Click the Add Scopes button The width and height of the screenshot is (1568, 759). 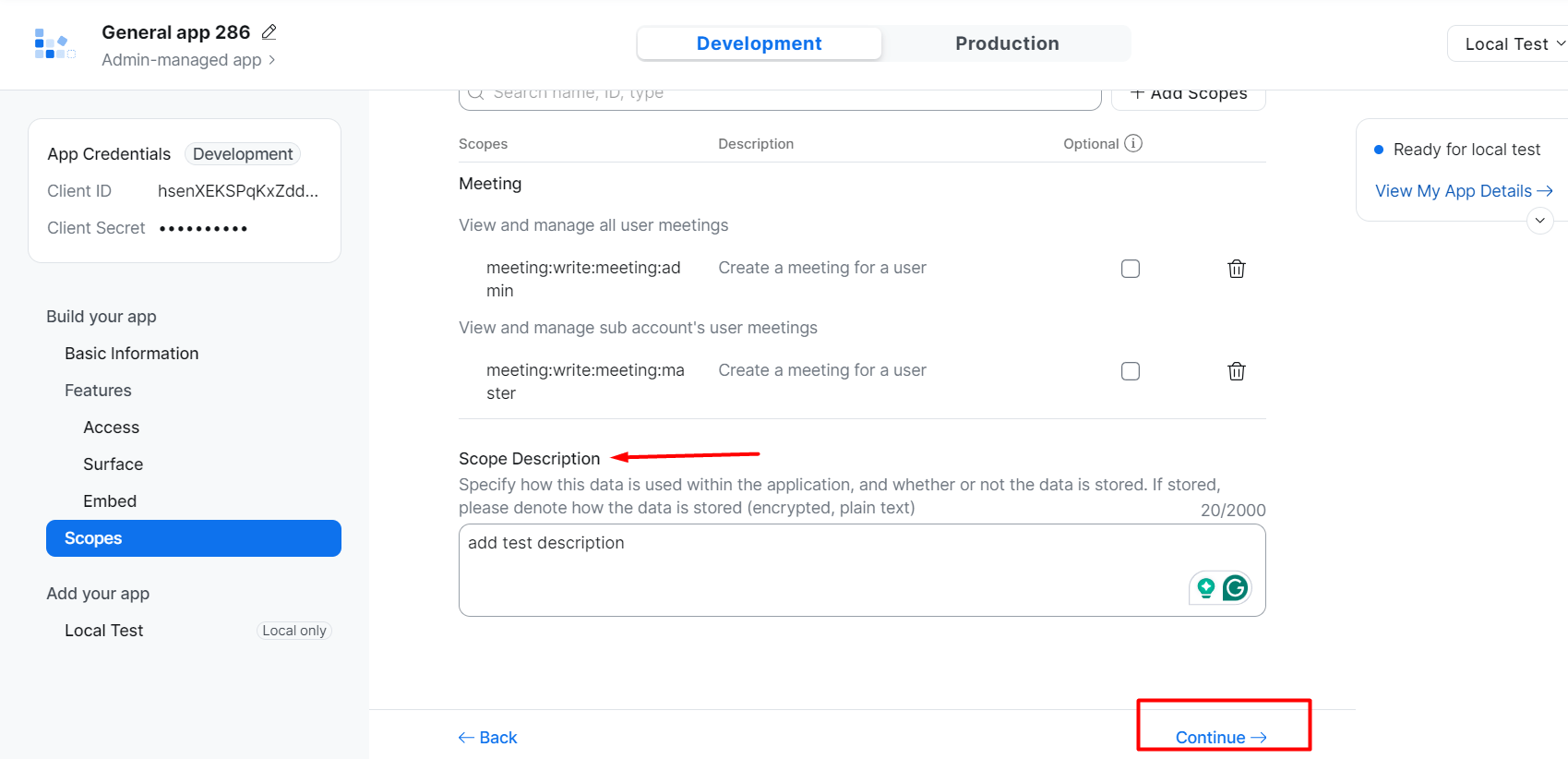pos(1189,92)
